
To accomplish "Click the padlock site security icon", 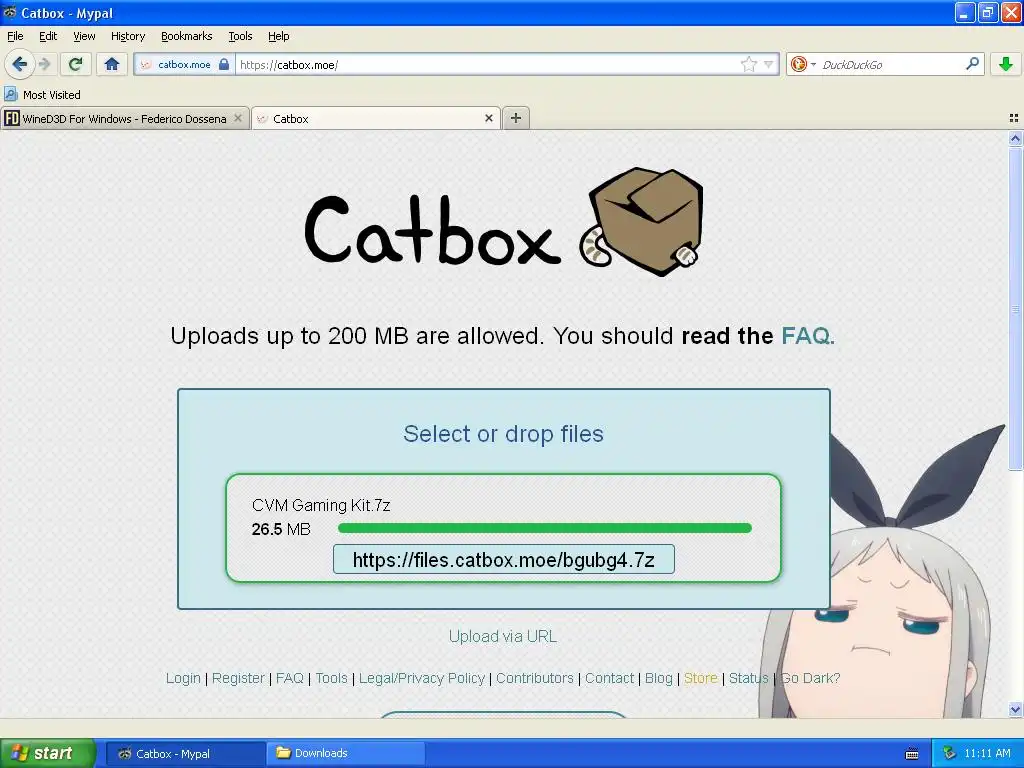I will pos(224,64).
